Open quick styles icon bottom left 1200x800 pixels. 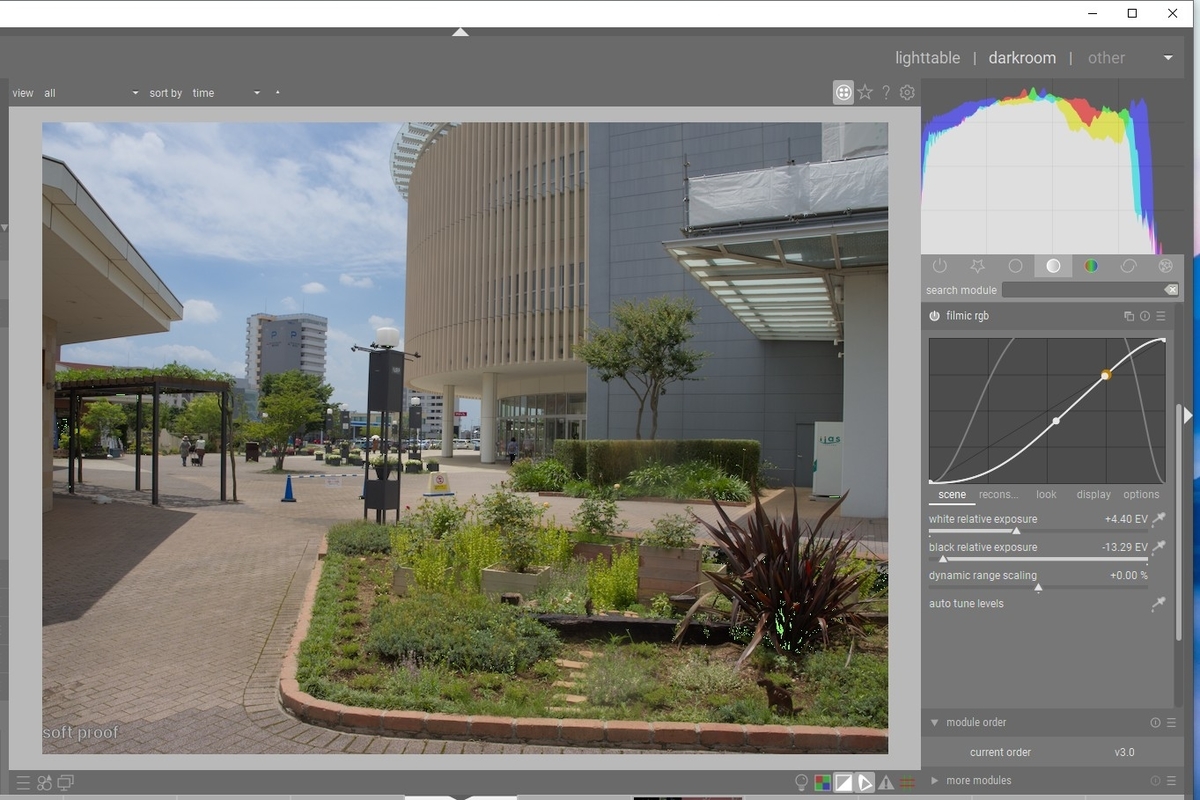pyautogui.click(x=44, y=783)
